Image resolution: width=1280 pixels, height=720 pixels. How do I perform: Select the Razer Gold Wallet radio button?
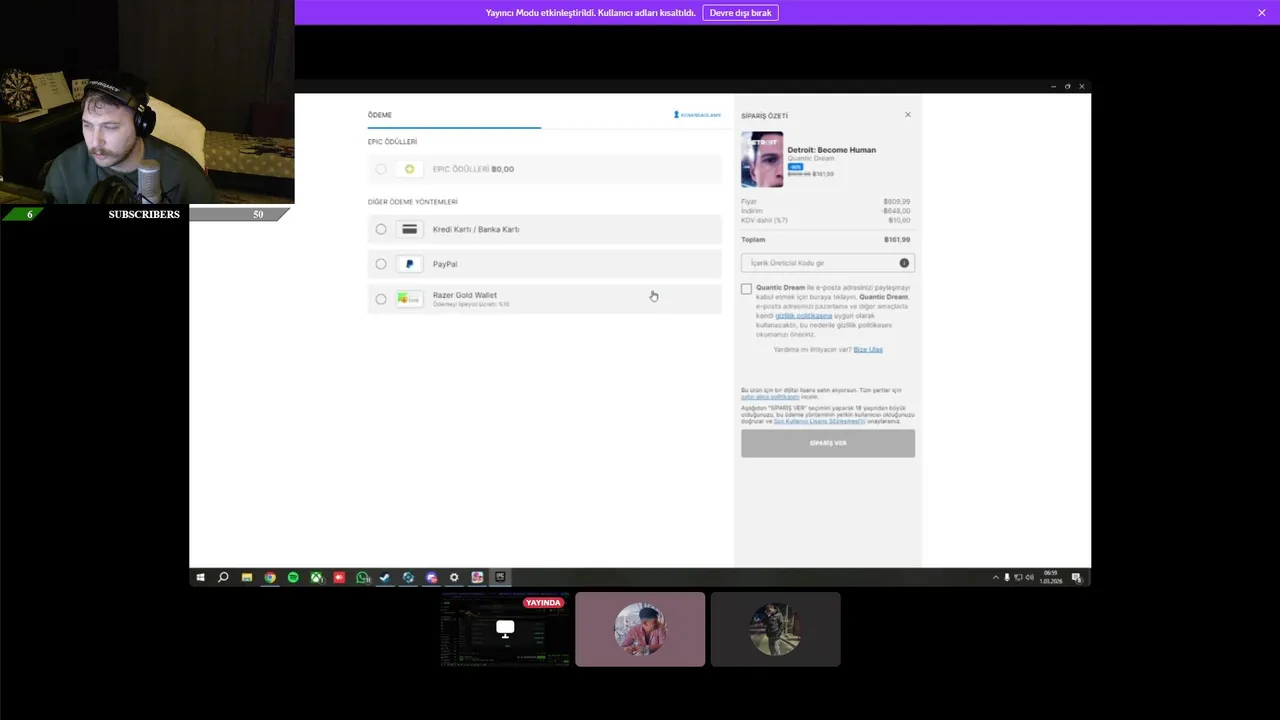click(381, 299)
